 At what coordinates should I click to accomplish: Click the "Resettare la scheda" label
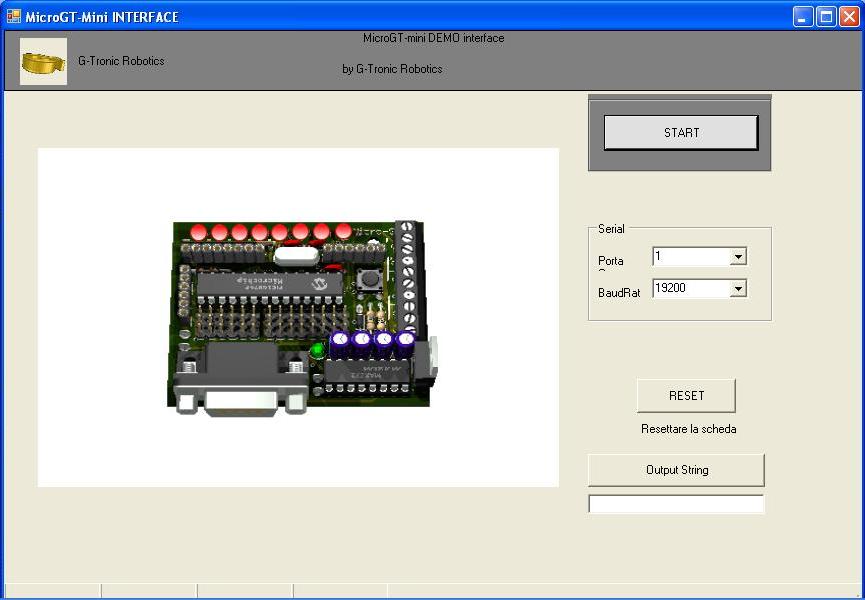(x=688, y=429)
